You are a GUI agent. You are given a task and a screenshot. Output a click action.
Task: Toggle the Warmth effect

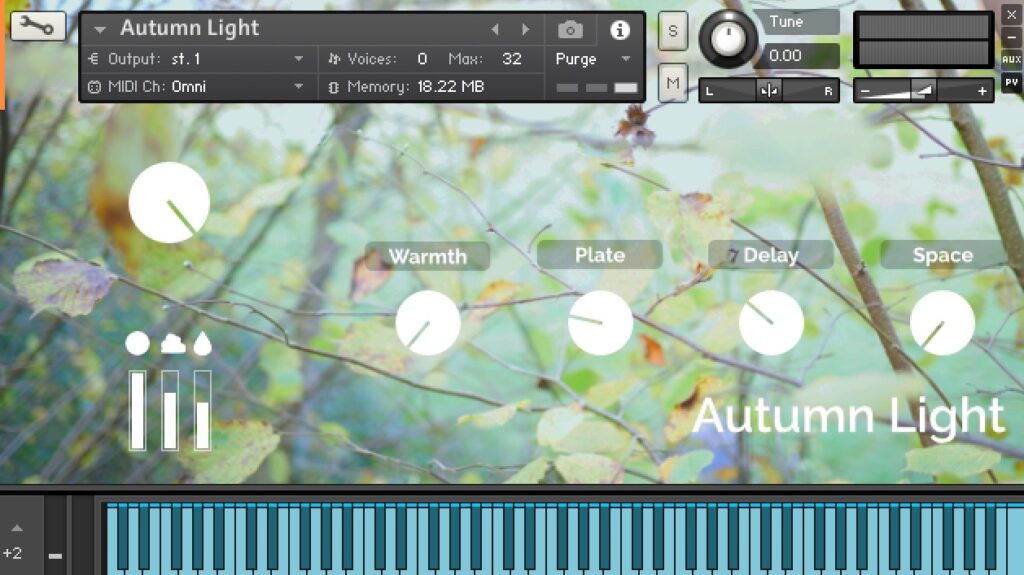coord(427,256)
